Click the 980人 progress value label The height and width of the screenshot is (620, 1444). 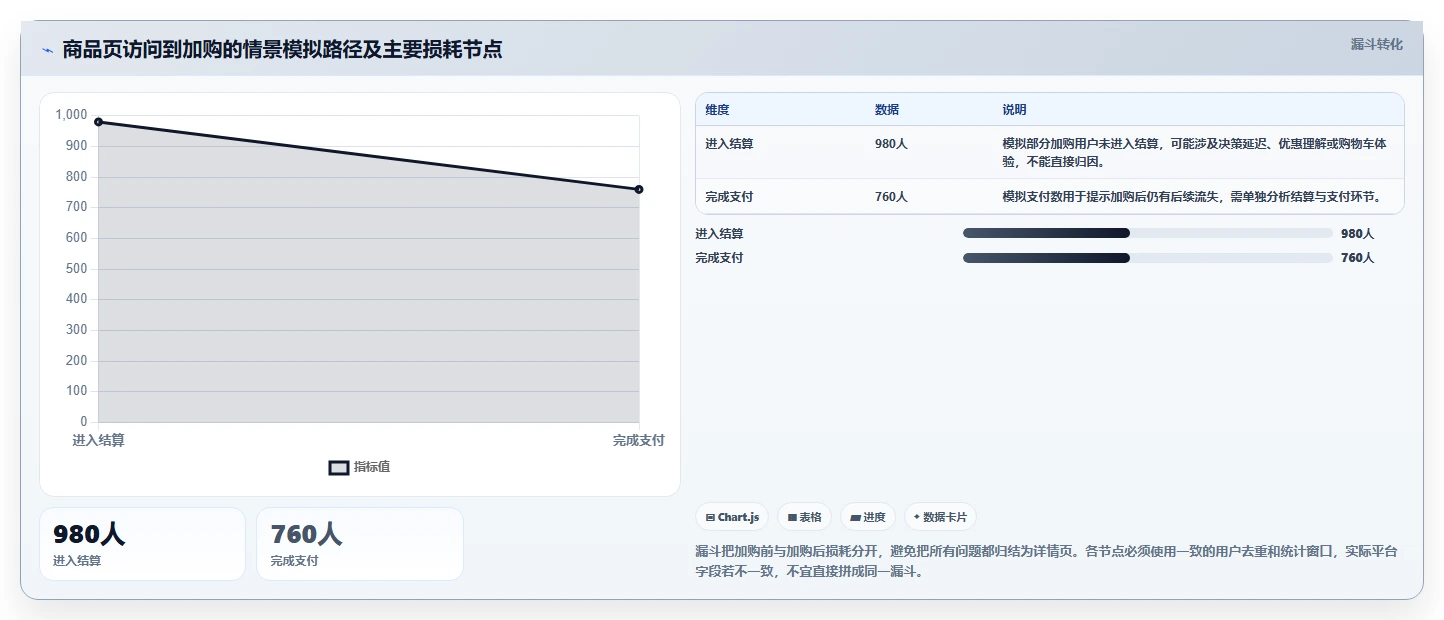click(x=1358, y=234)
